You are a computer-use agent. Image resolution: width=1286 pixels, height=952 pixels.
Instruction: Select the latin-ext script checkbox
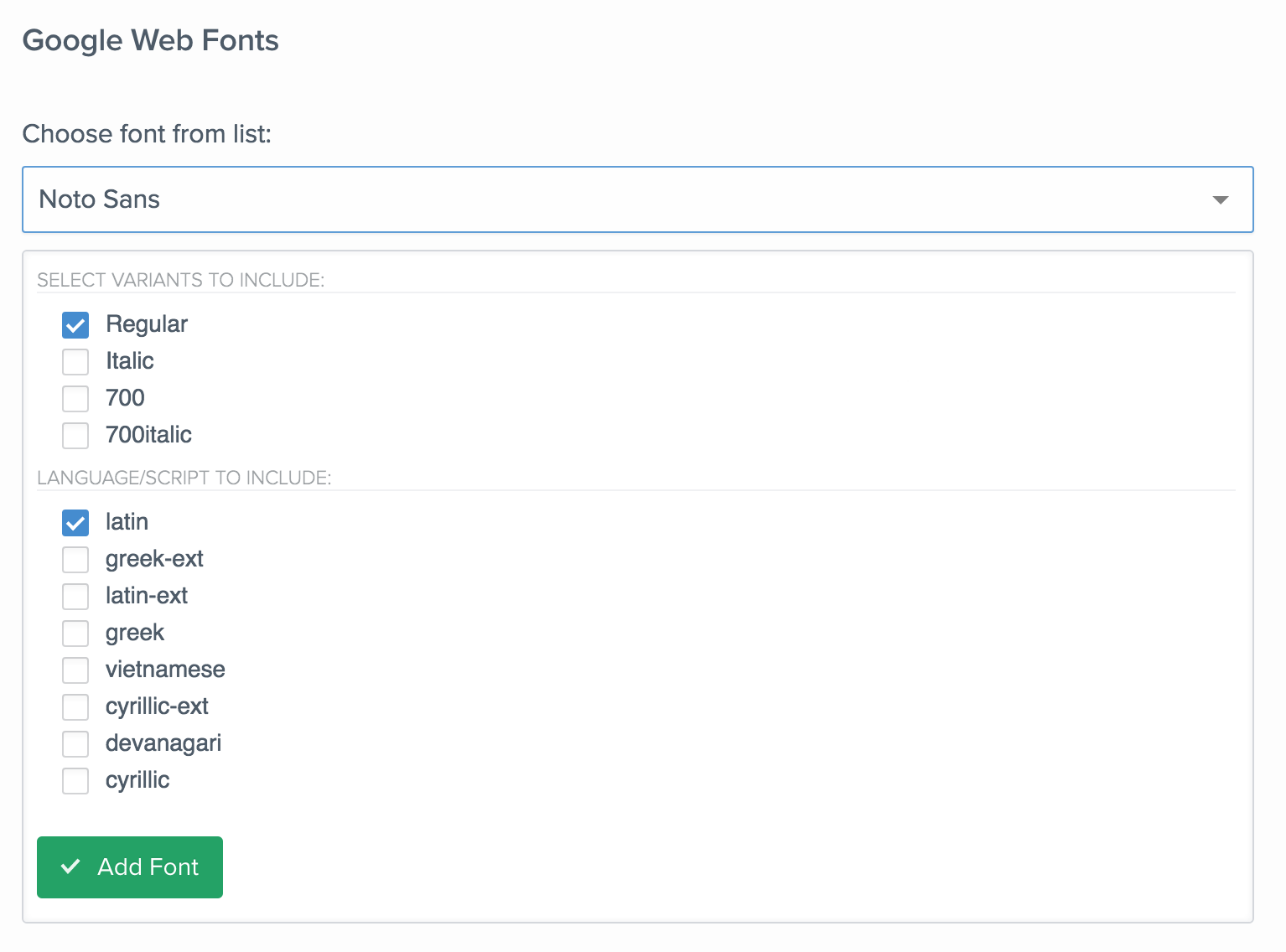click(75, 597)
